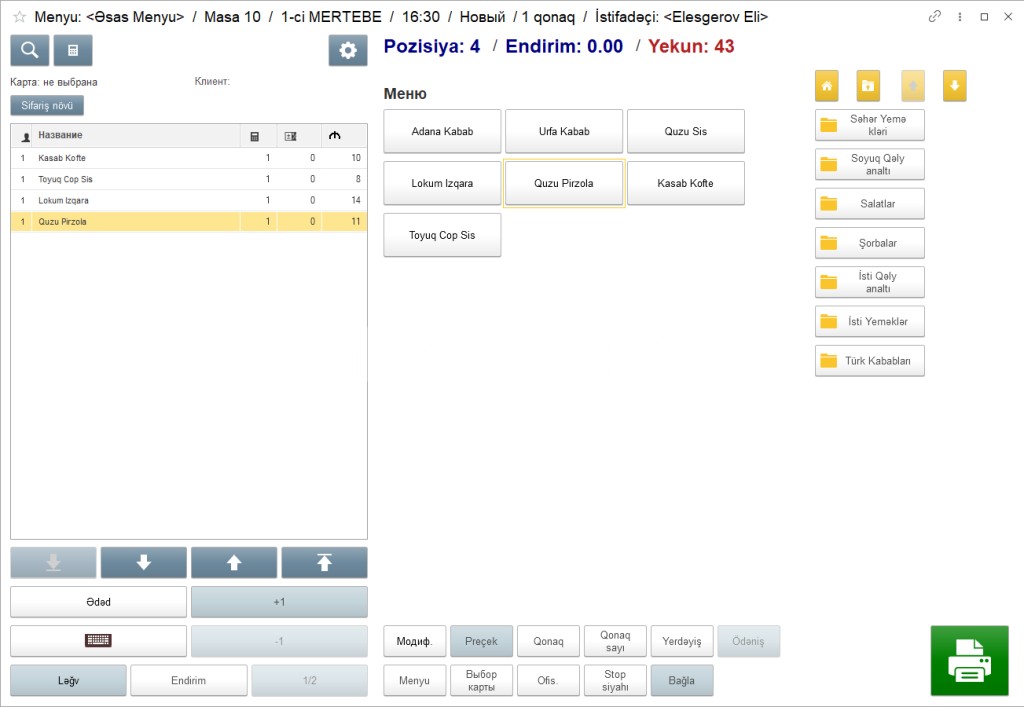Open the Türk Kababları category folder

[870, 361]
